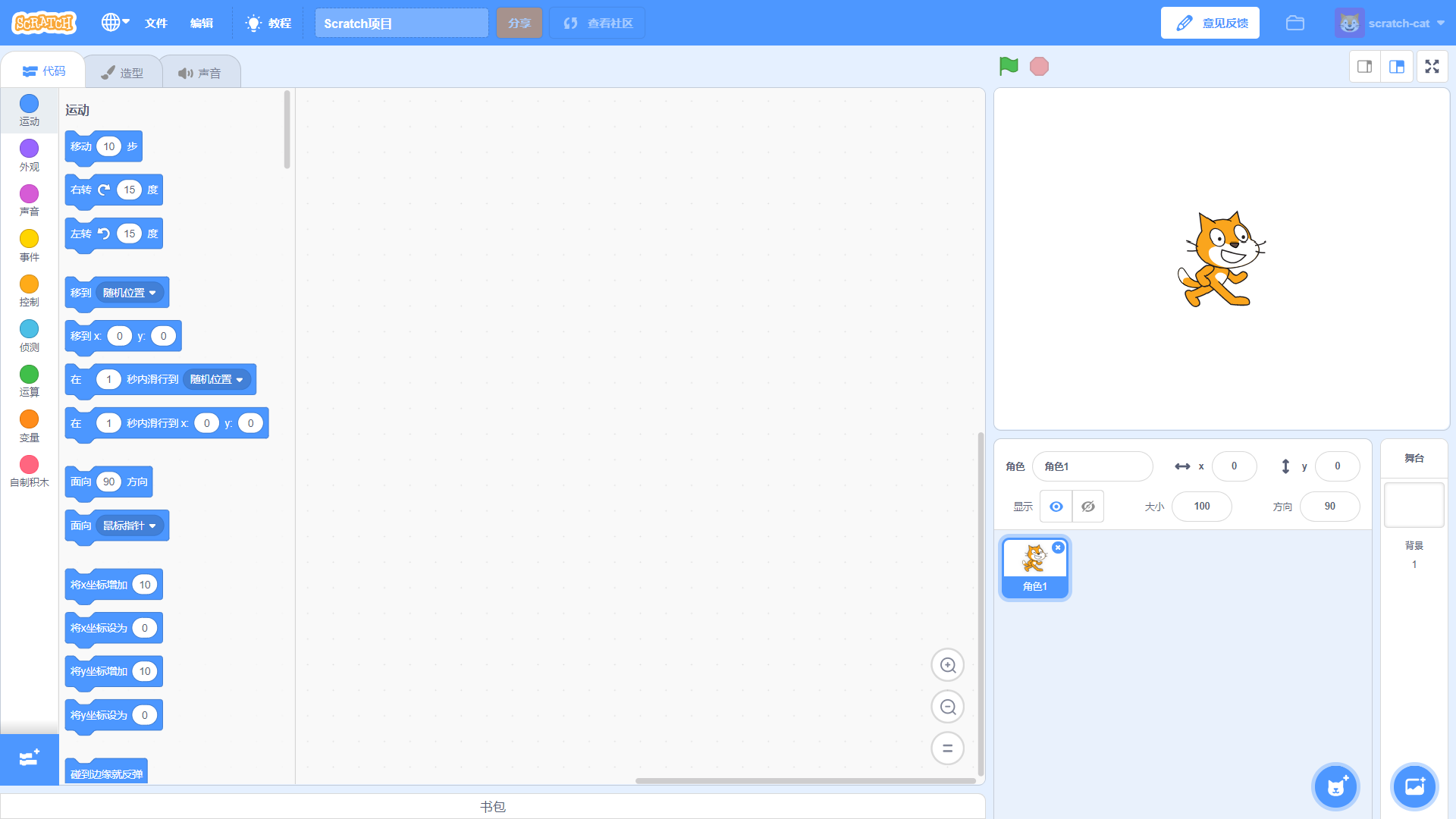Open the 文件 menu
The image size is (1456, 819).
(x=156, y=23)
